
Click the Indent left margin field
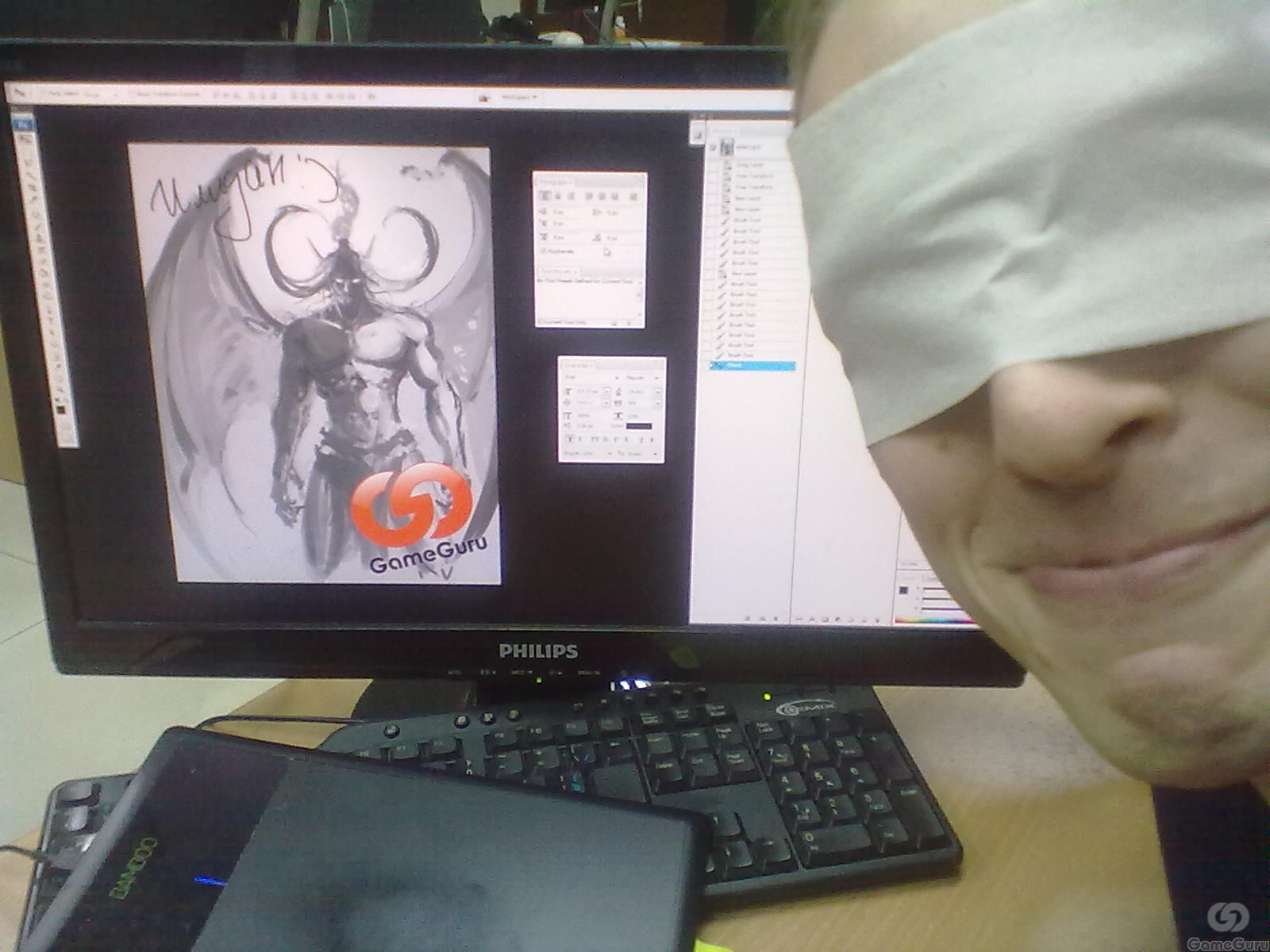558,212
